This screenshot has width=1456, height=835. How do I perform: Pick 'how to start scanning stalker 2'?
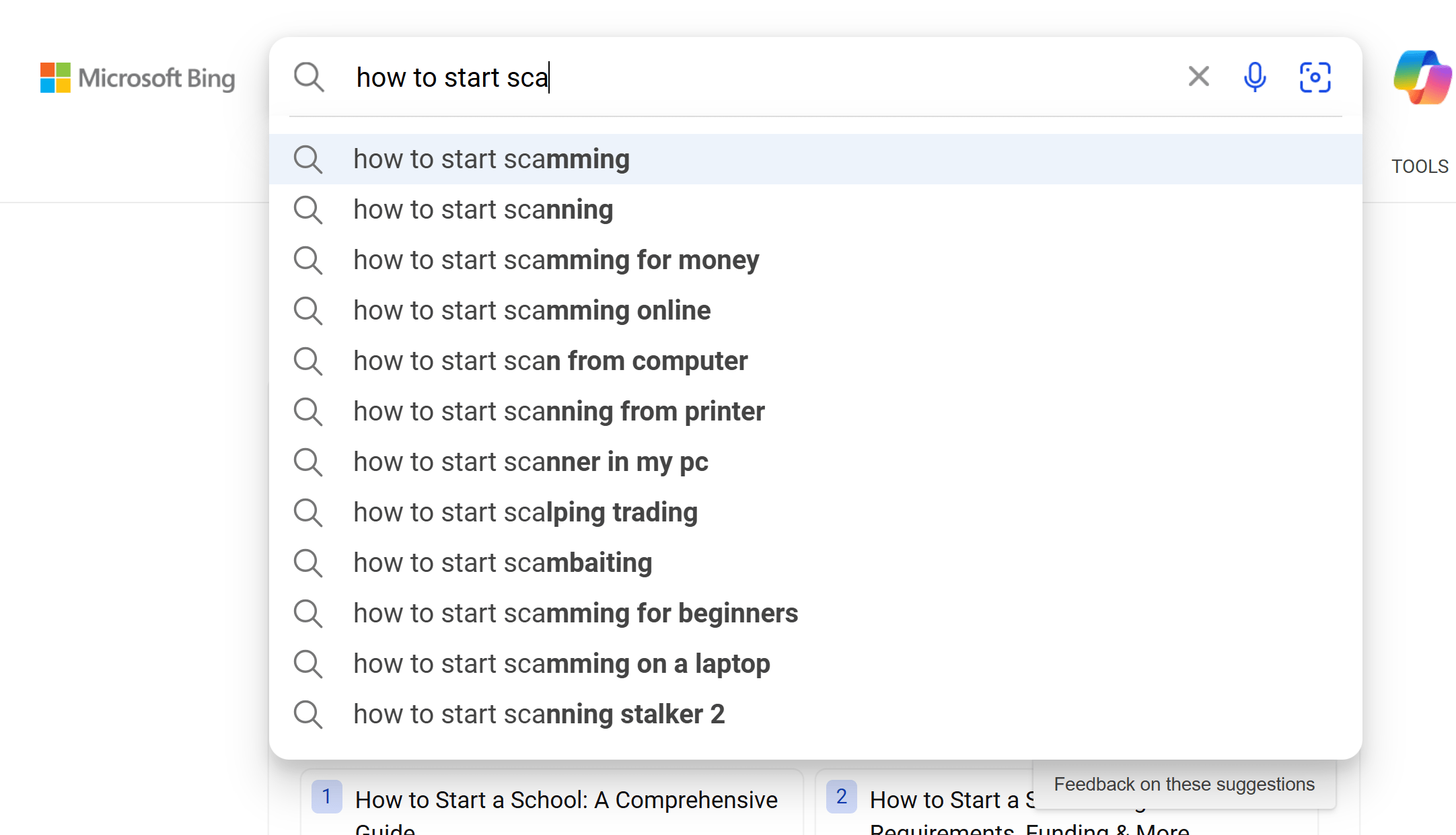pyautogui.click(x=539, y=715)
